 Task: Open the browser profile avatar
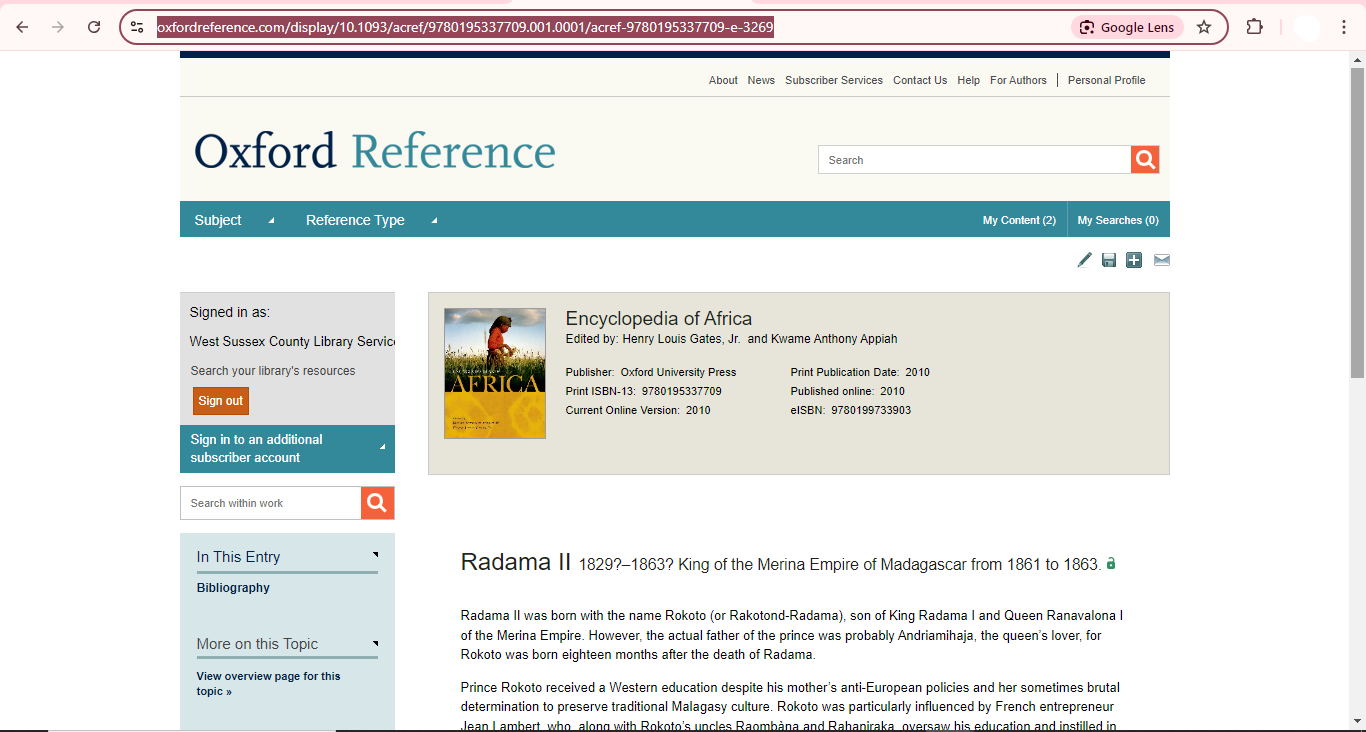click(x=1306, y=27)
